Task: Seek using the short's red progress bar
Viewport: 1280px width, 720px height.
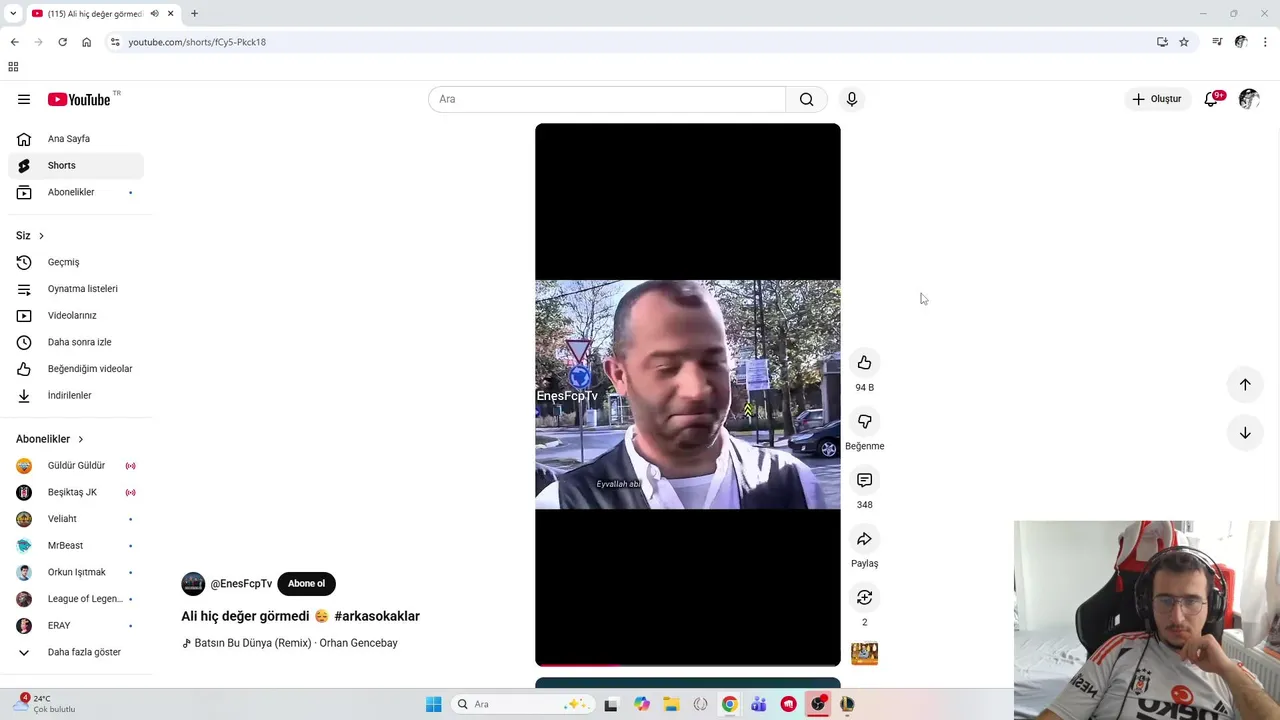Action: 688,664
